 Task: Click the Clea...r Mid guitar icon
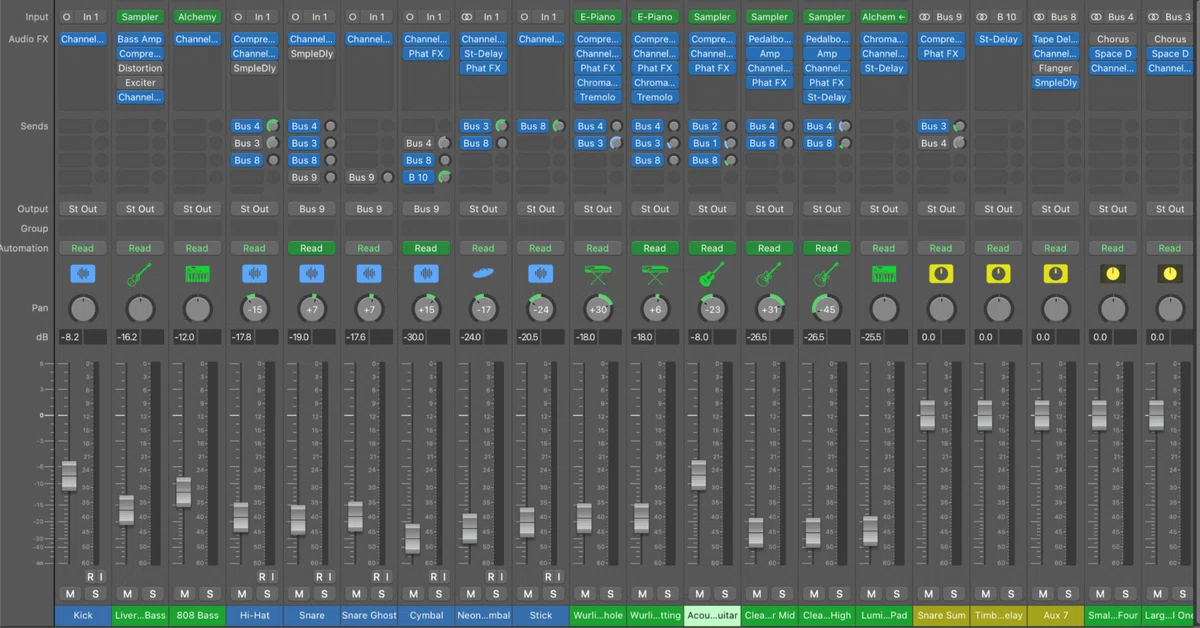(x=769, y=274)
